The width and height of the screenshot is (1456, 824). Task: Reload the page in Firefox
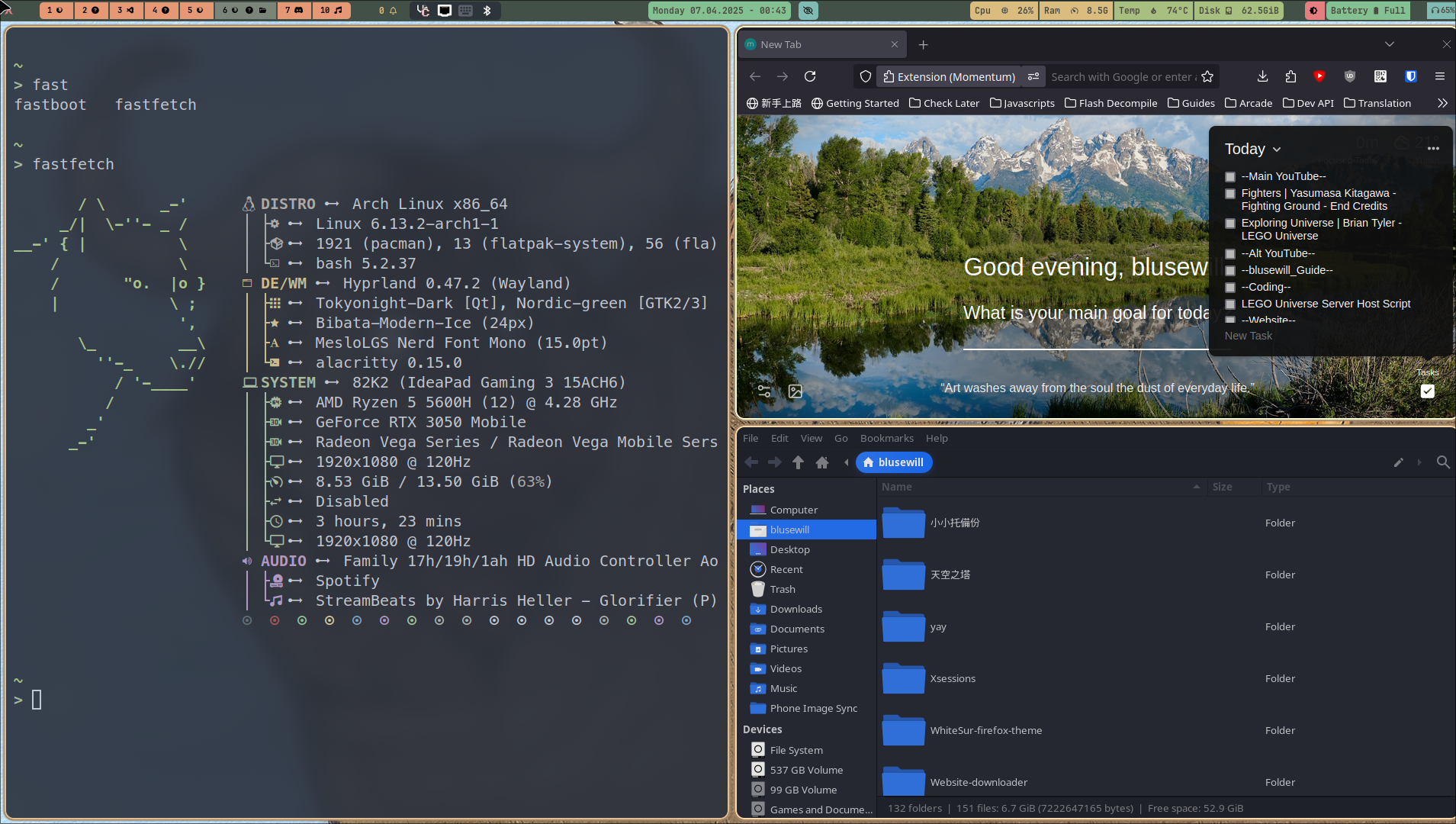pyautogui.click(x=810, y=76)
